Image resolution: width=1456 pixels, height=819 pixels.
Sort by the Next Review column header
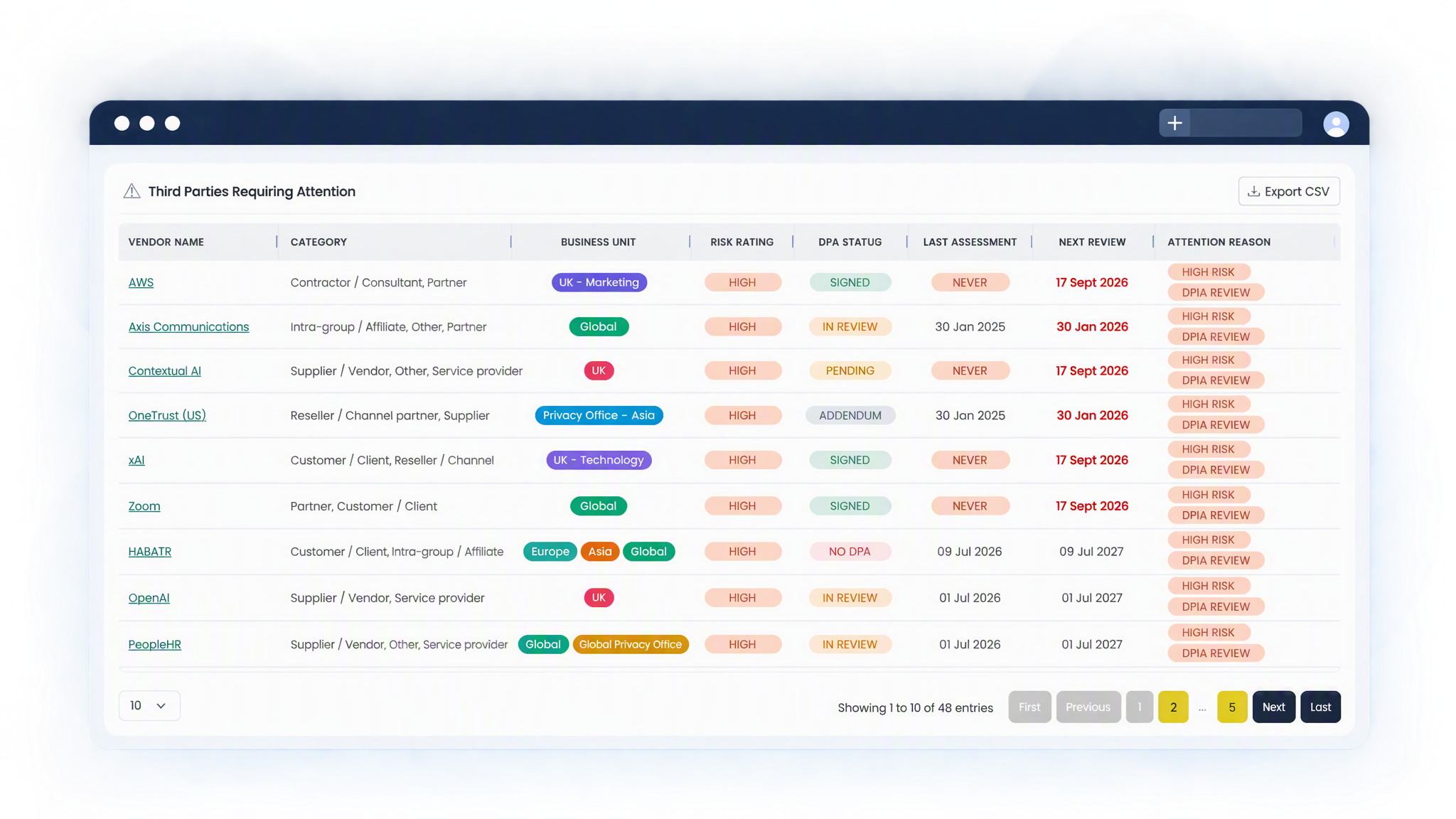coord(1092,242)
